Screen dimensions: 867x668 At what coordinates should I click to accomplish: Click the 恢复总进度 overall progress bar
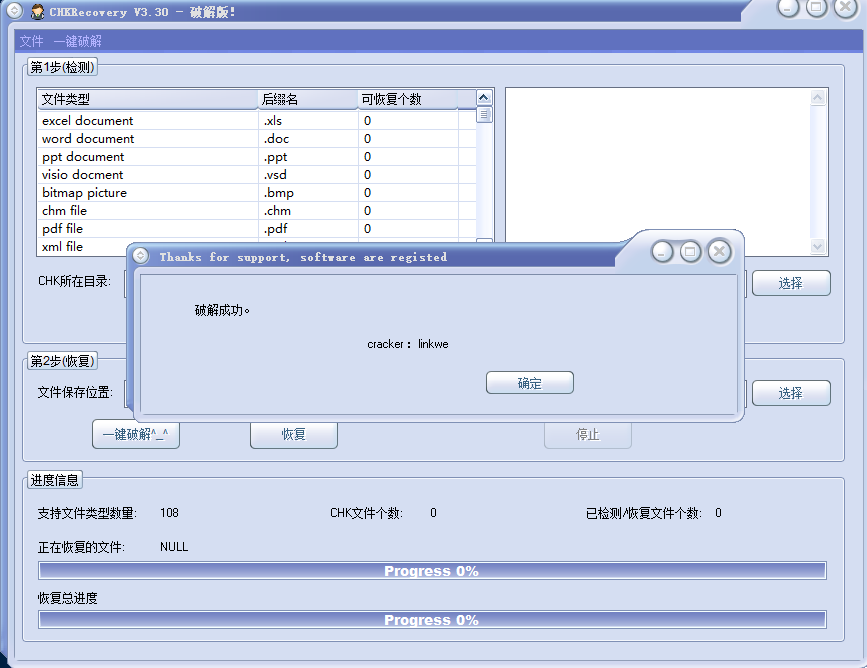point(432,619)
